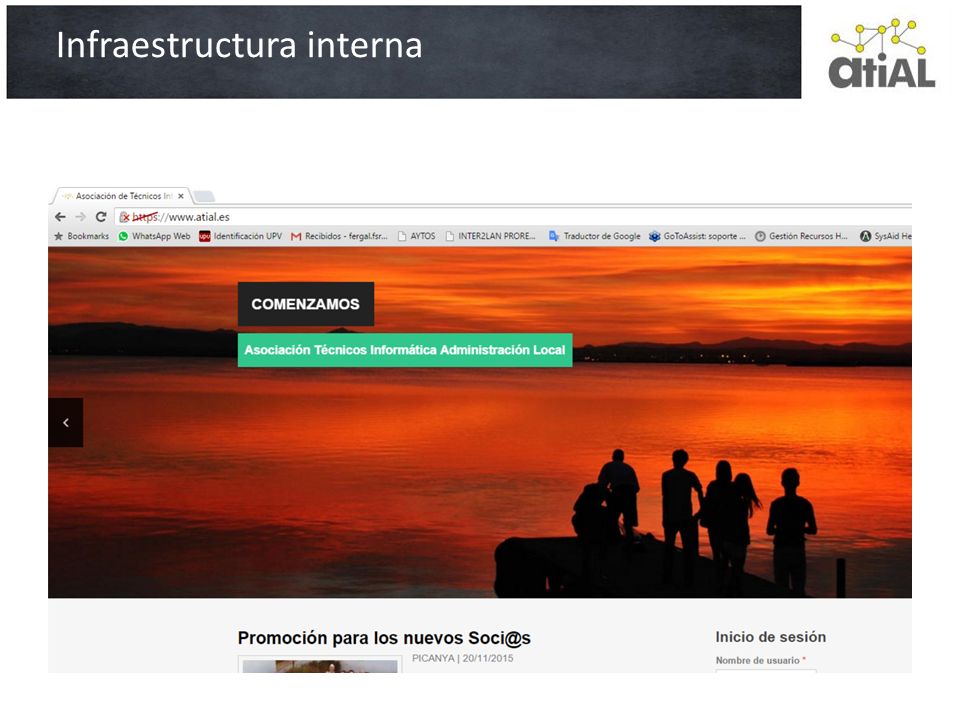Click the browser forward arrow
Image resolution: width=960 pixels, height=720 pixels.
81,217
